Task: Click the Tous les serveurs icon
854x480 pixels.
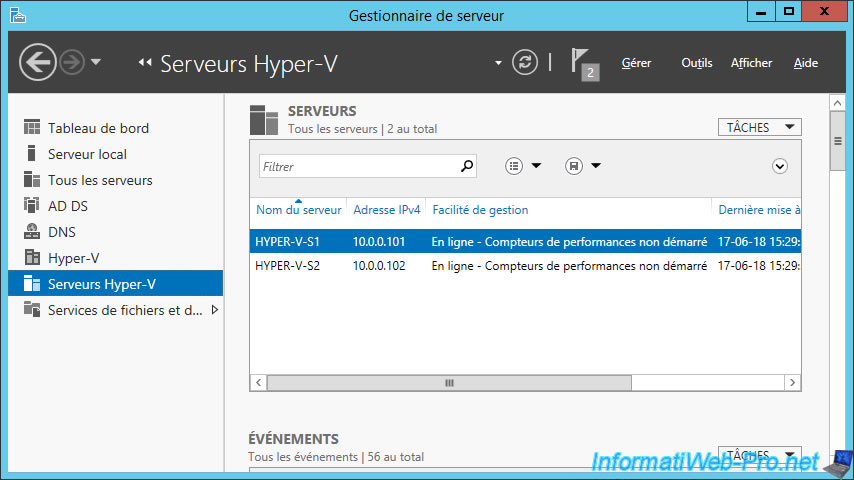Action: (x=32, y=179)
